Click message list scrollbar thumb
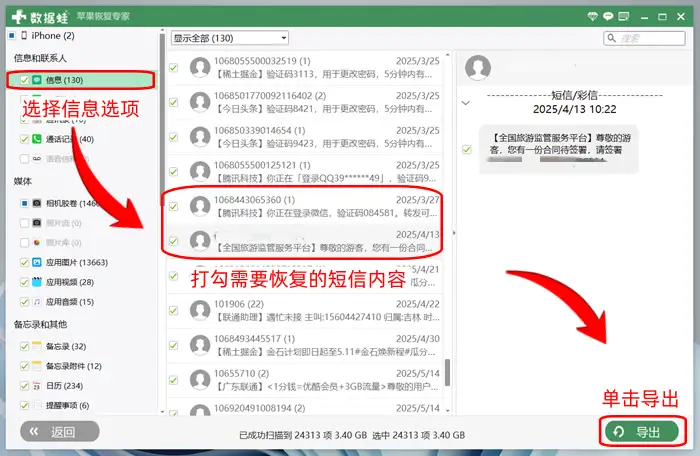 447,372
